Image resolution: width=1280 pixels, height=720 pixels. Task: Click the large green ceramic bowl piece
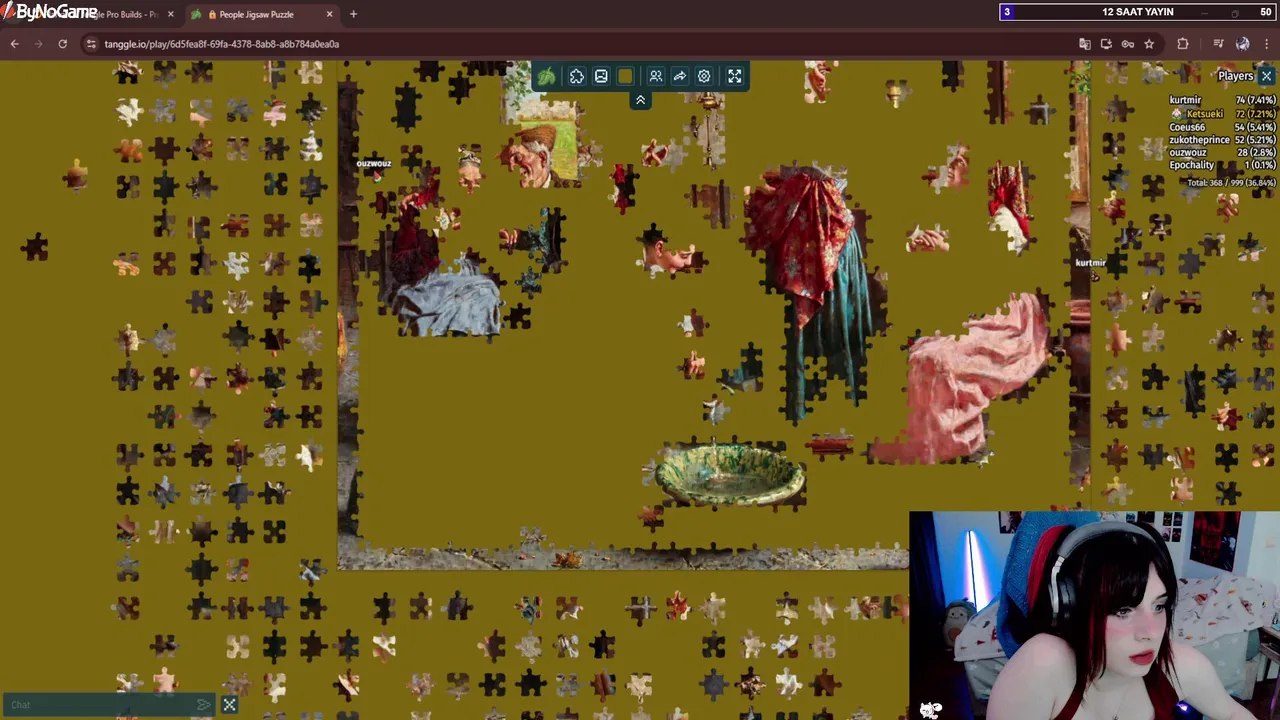[x=730, y=475]
